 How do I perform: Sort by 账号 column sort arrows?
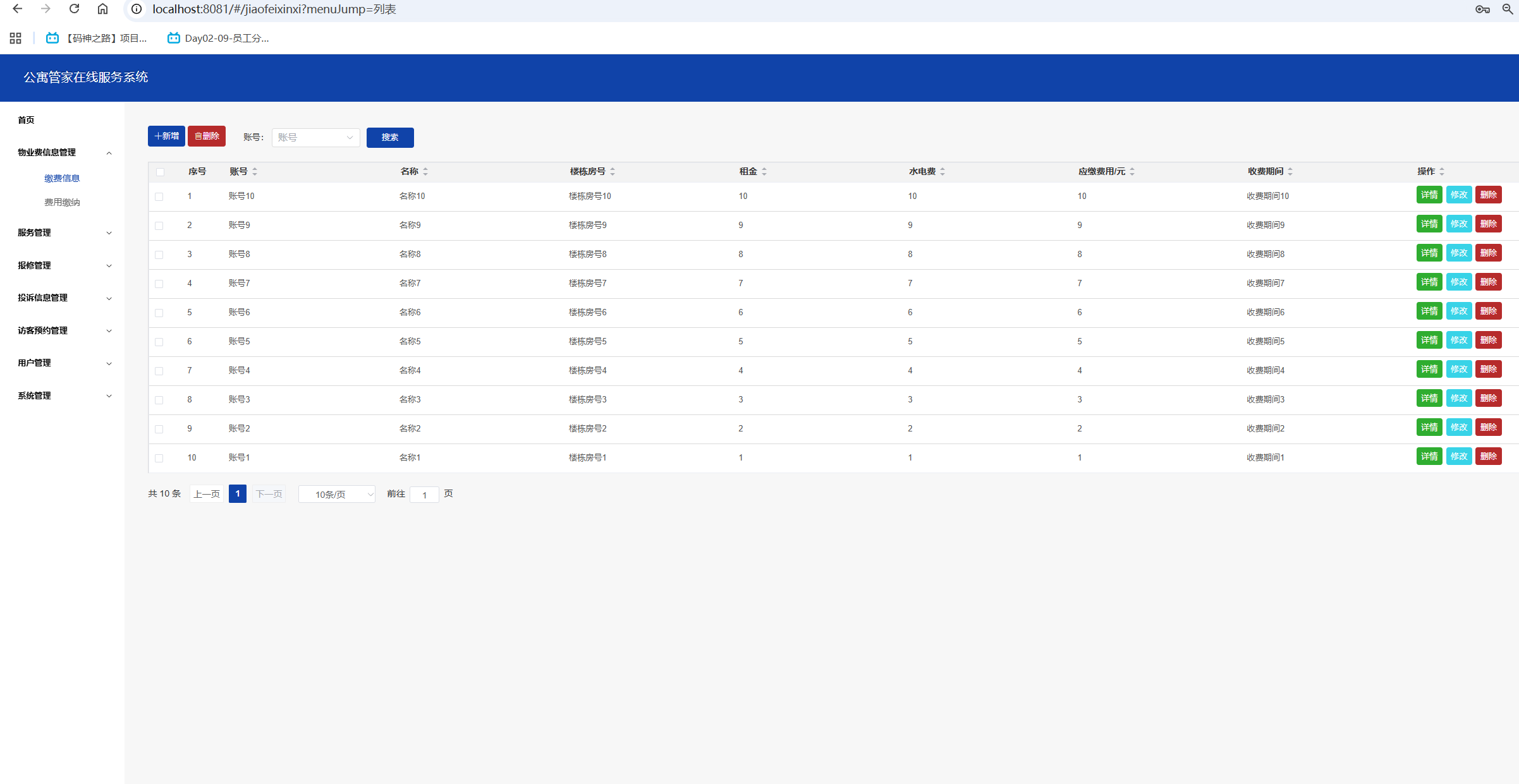[255, 171]
